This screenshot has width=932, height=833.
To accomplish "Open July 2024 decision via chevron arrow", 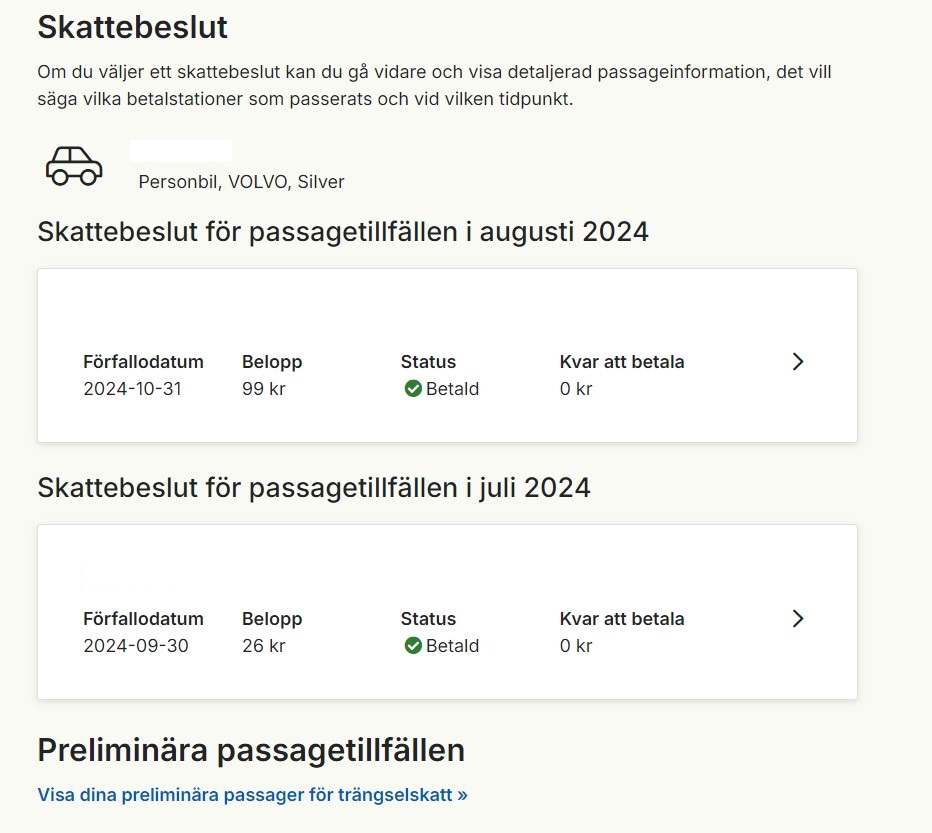I will tap(798, 619).
